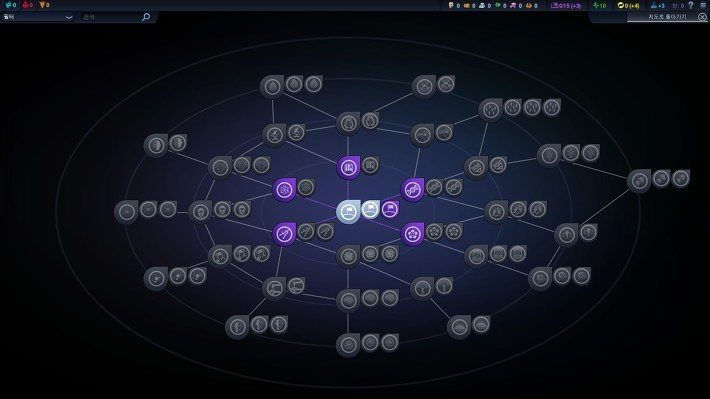Click the purple culture 0/15 (+3) indicator
This screenshot has height=399, width=710.
(x=566, y=5)
